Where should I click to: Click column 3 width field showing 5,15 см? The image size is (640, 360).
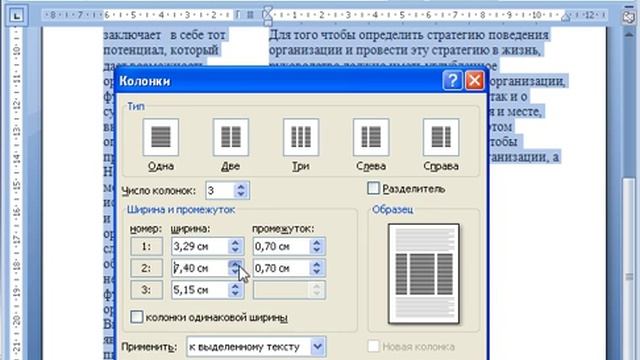point(200,290)
